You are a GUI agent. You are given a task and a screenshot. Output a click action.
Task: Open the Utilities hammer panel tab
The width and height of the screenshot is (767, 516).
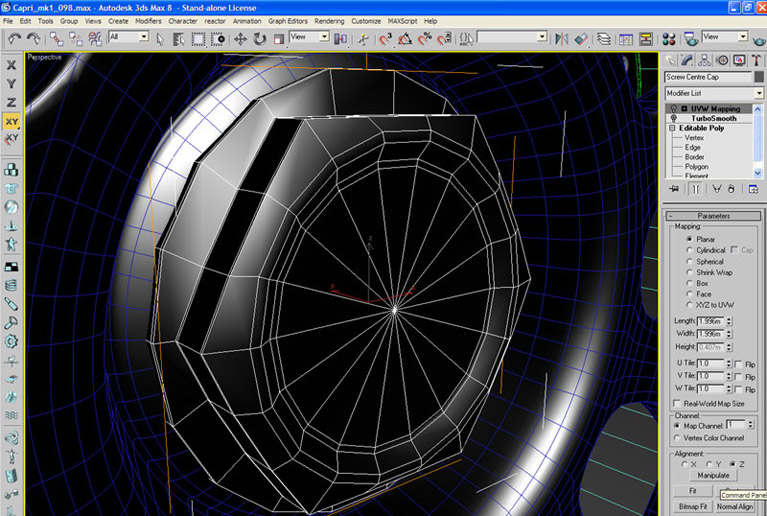tap(756, 60)
